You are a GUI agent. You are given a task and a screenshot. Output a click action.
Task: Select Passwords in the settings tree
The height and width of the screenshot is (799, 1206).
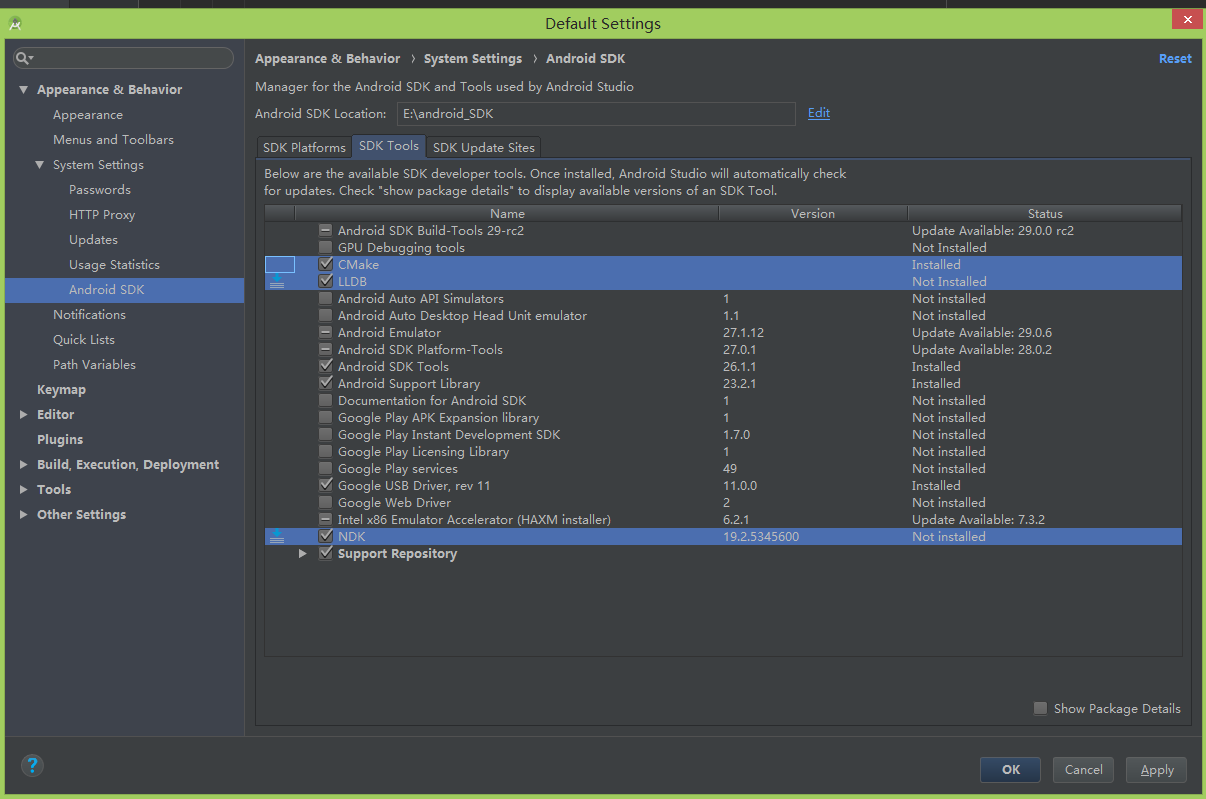[100, 190]
